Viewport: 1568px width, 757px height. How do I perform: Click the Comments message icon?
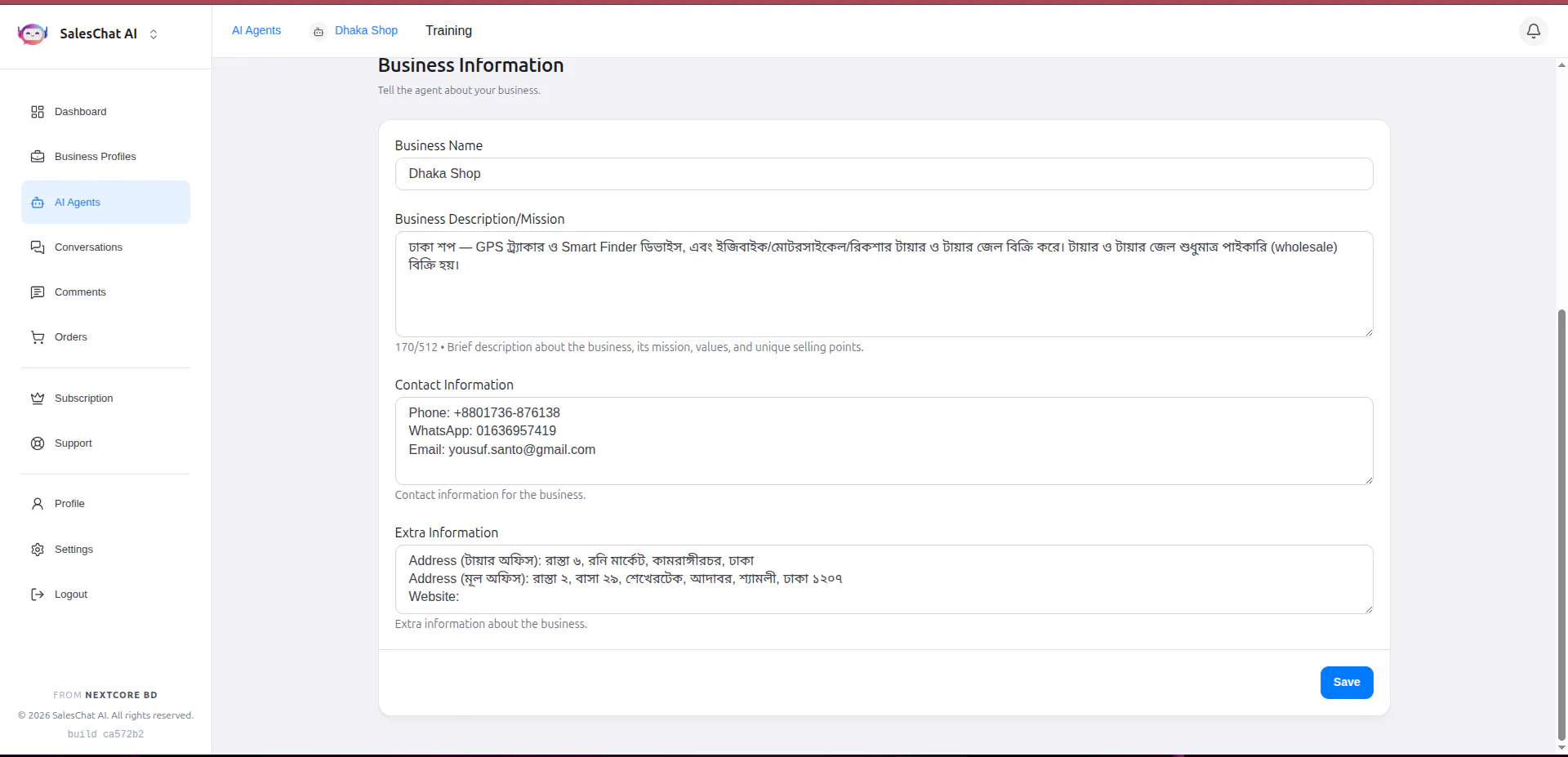click(x=38, y=292)
